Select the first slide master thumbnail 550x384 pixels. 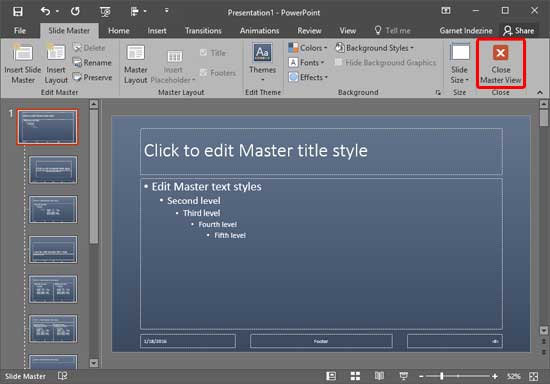pyautogui.click(x=47, y=127)
